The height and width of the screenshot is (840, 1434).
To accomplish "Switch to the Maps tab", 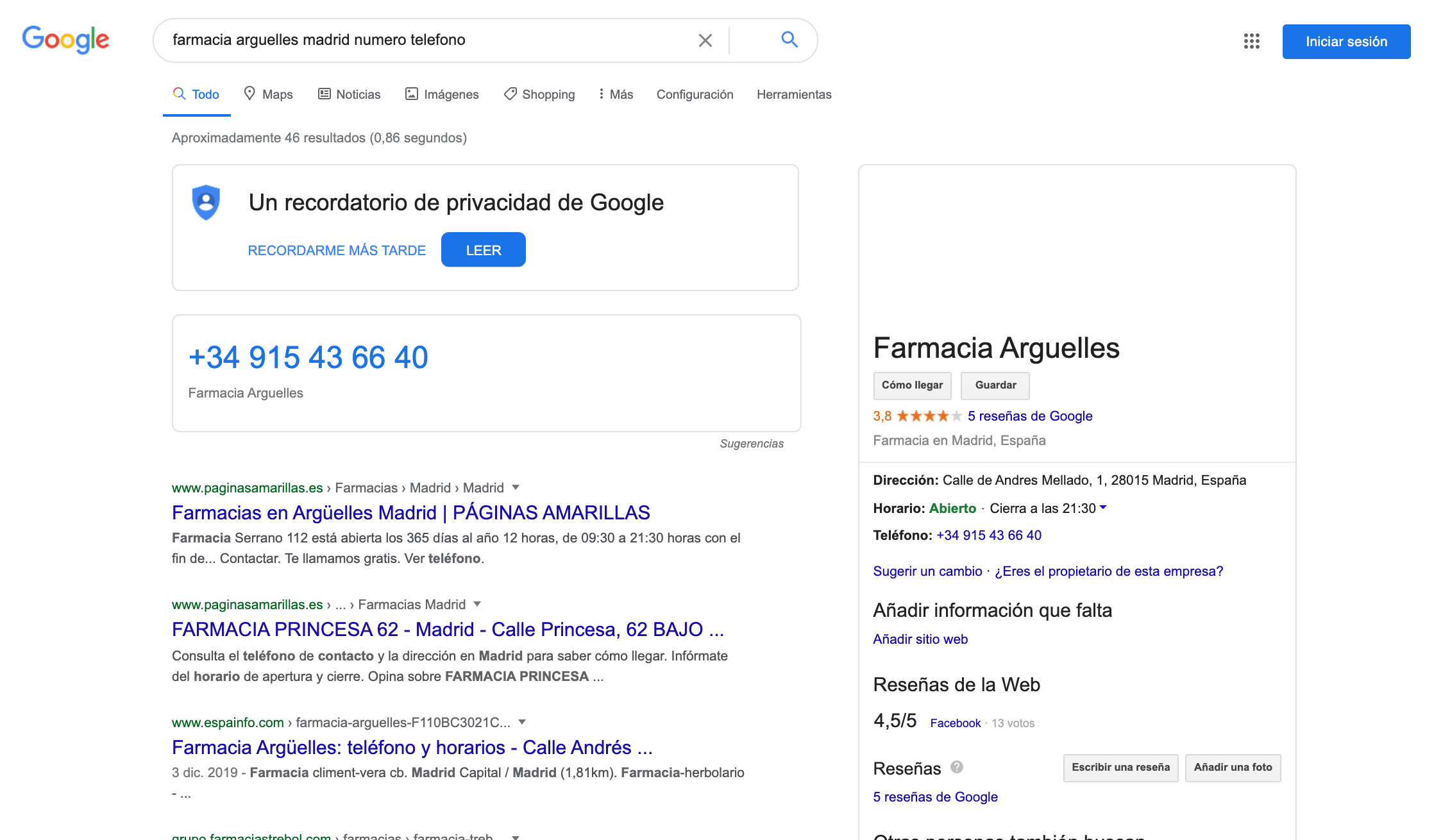I will [268, 94].
